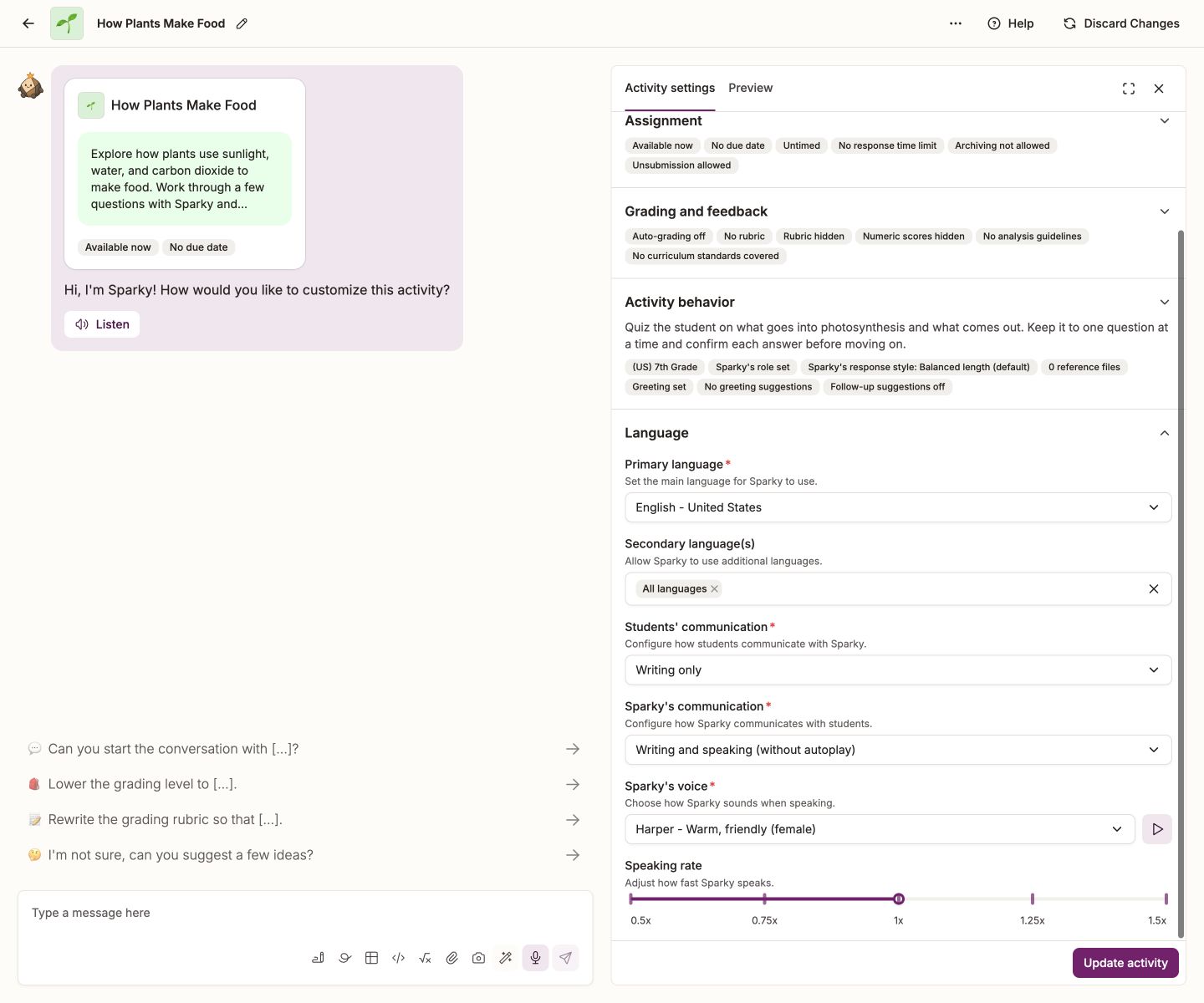Open the three-dot more options menu
This screenshot has width=1204, height=1003.
tap(956, 23)
